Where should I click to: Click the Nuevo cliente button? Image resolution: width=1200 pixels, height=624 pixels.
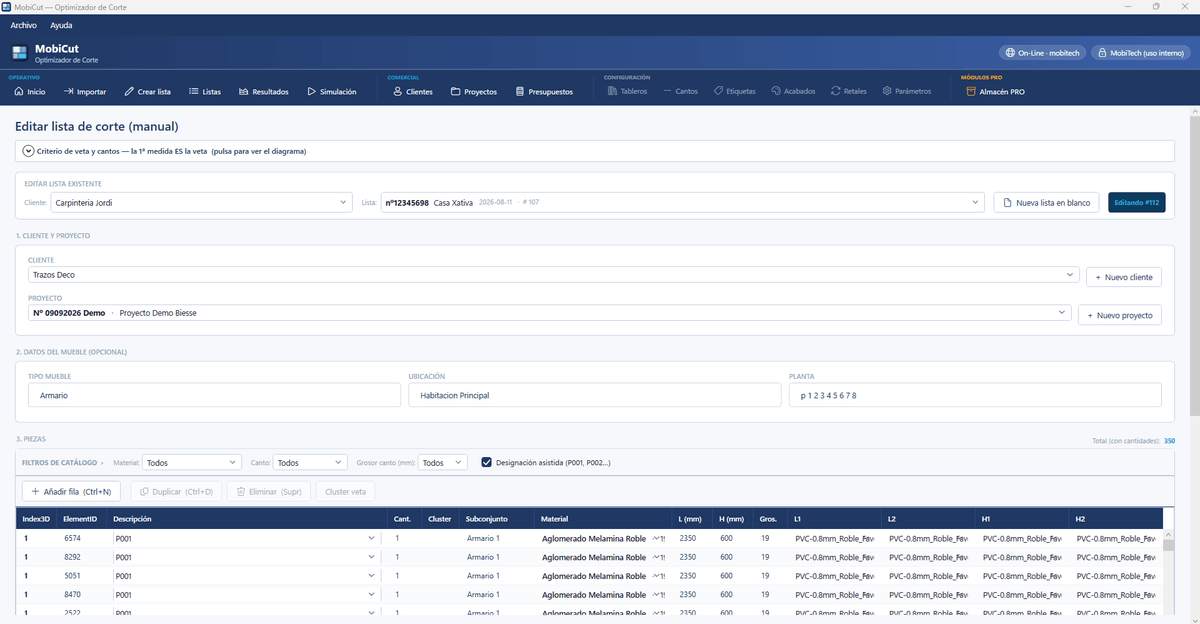(1124, 276)
